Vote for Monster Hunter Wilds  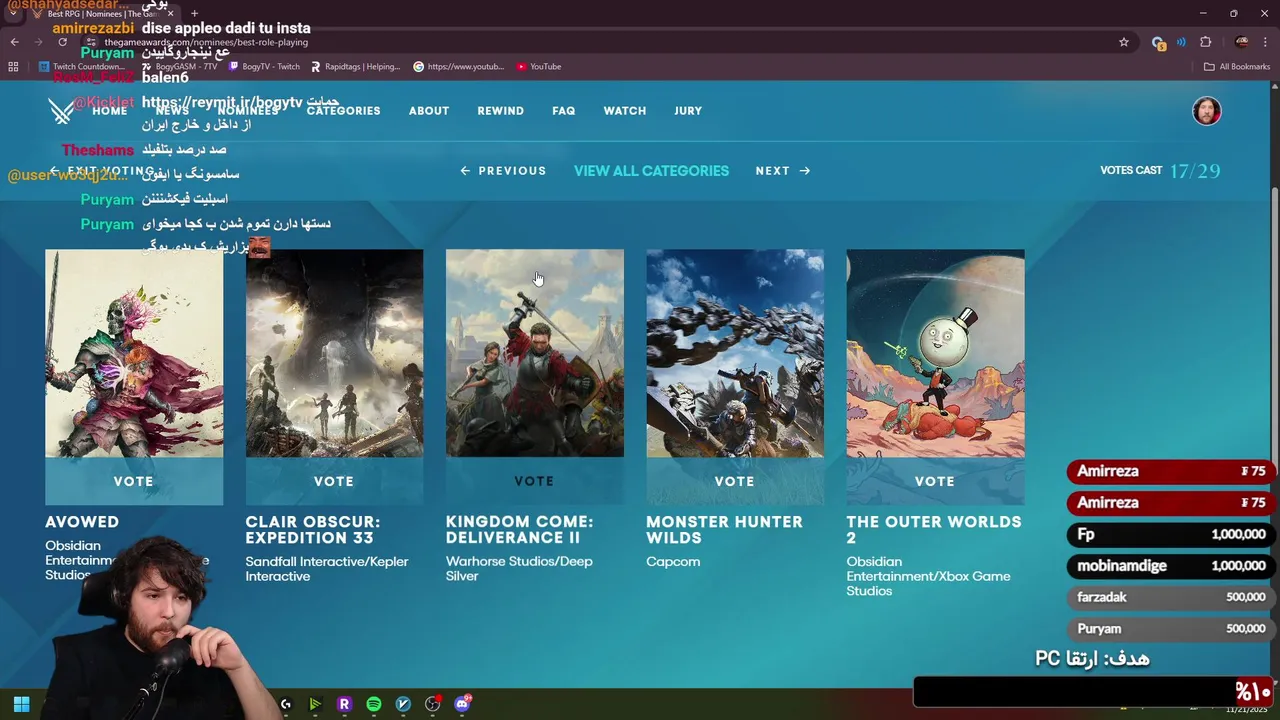(x=735, y=481)
